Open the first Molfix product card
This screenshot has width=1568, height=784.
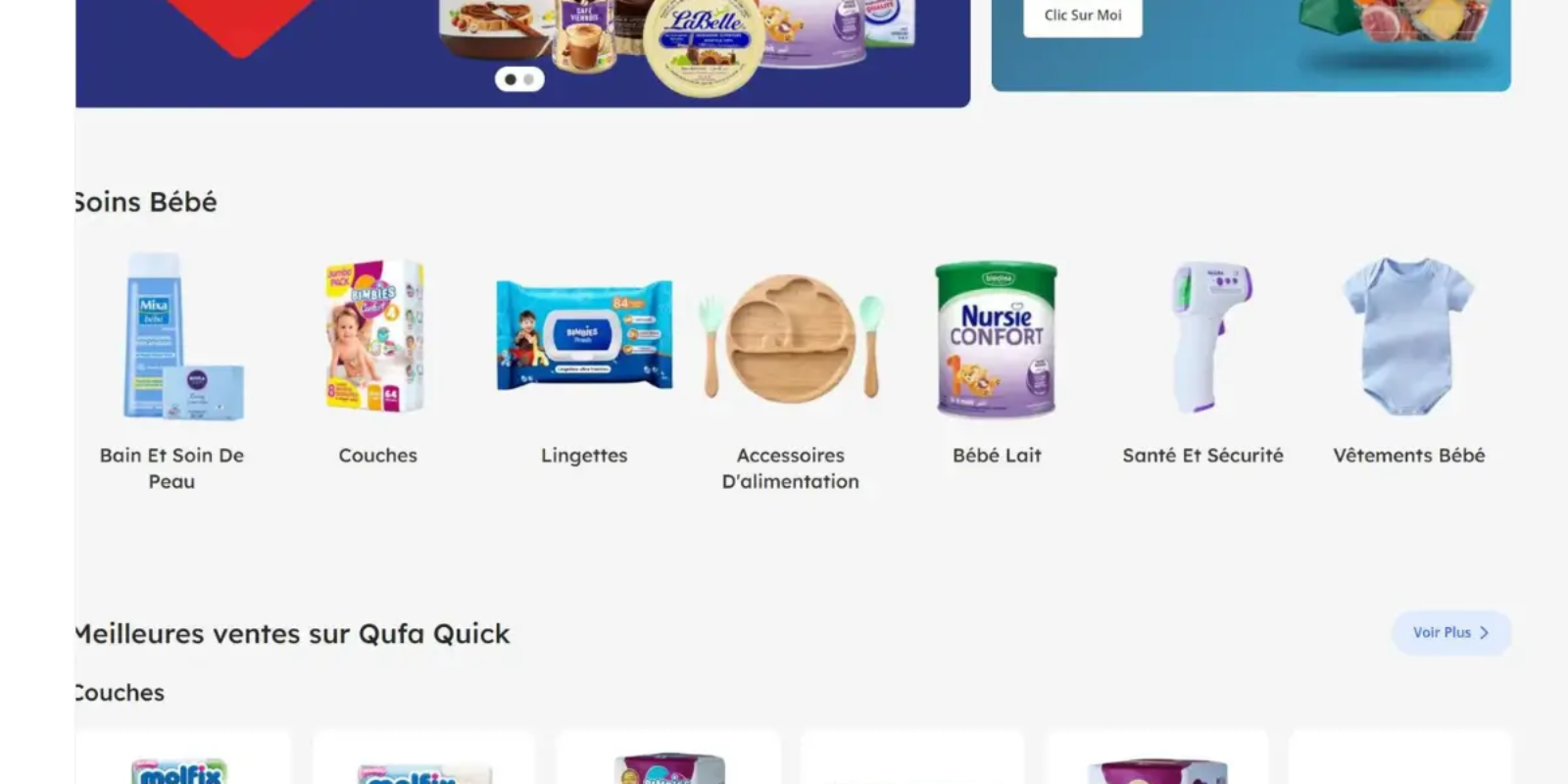[x=183, y=757]
